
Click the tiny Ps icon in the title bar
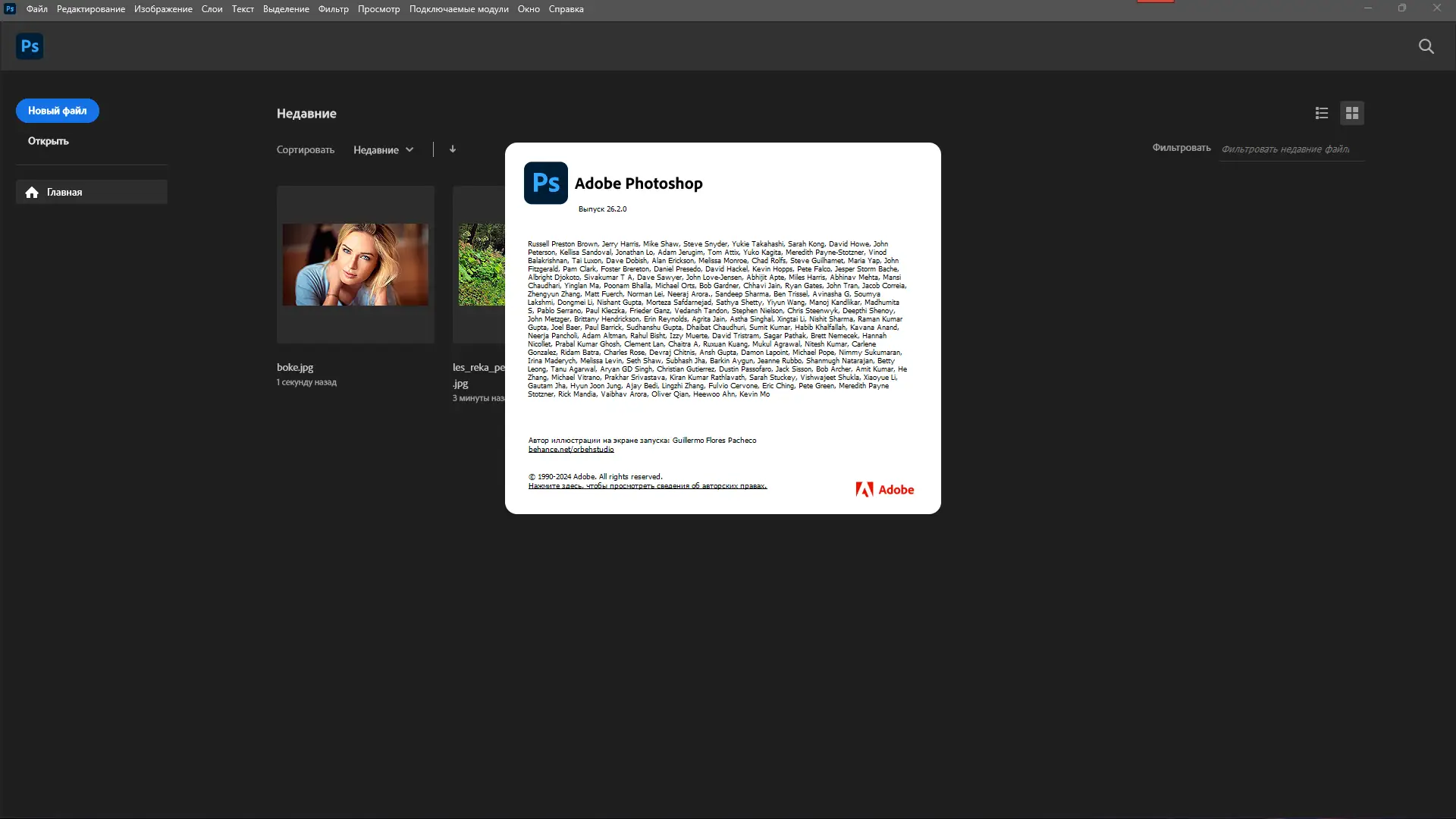pos(9,8)
